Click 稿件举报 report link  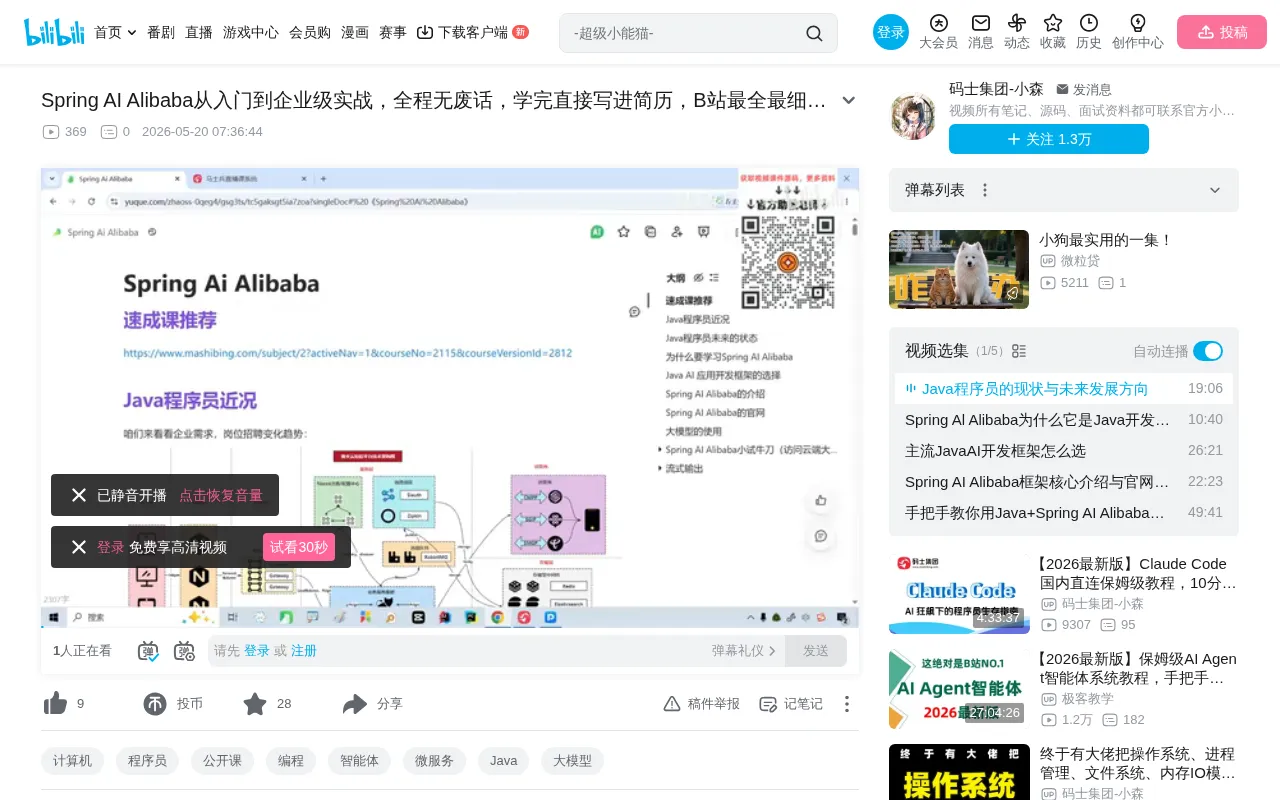point(702,704)
